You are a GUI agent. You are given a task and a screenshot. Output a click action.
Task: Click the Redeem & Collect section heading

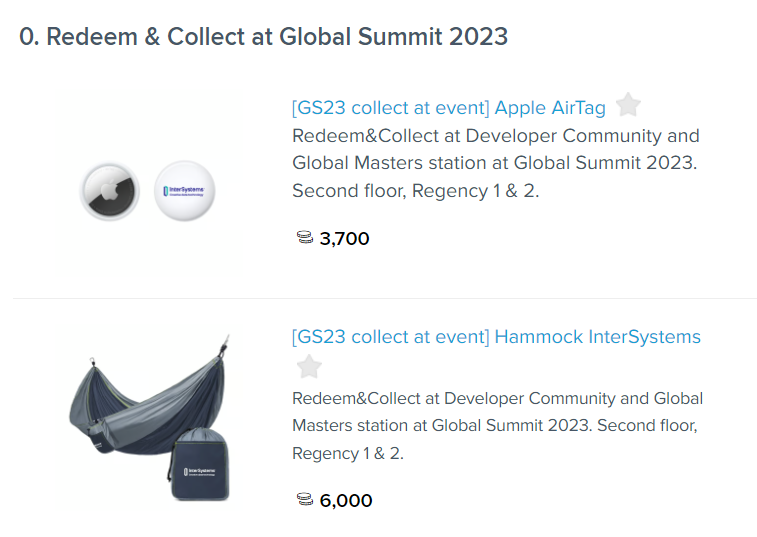(x=264, y=37)
